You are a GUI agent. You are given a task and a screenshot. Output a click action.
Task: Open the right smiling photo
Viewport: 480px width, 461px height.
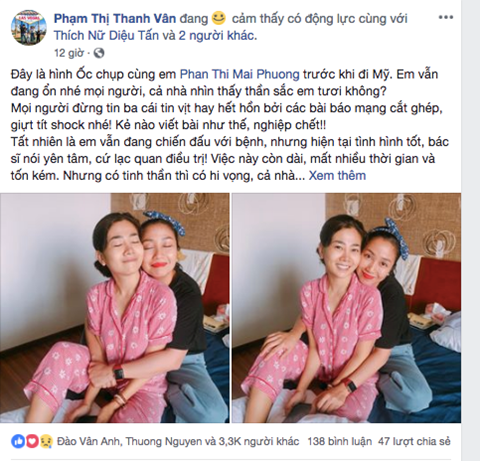(346, 308)
